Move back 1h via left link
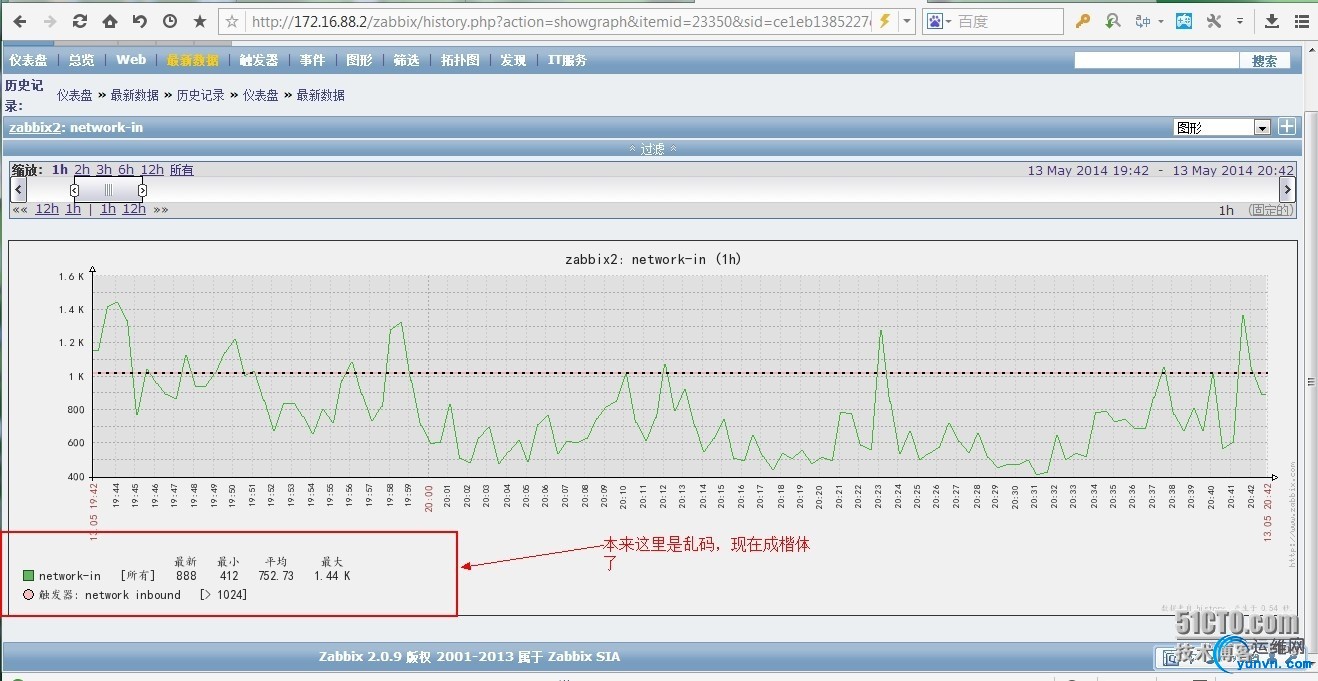The image size is (1318, 681). click(x=73, y=209)
